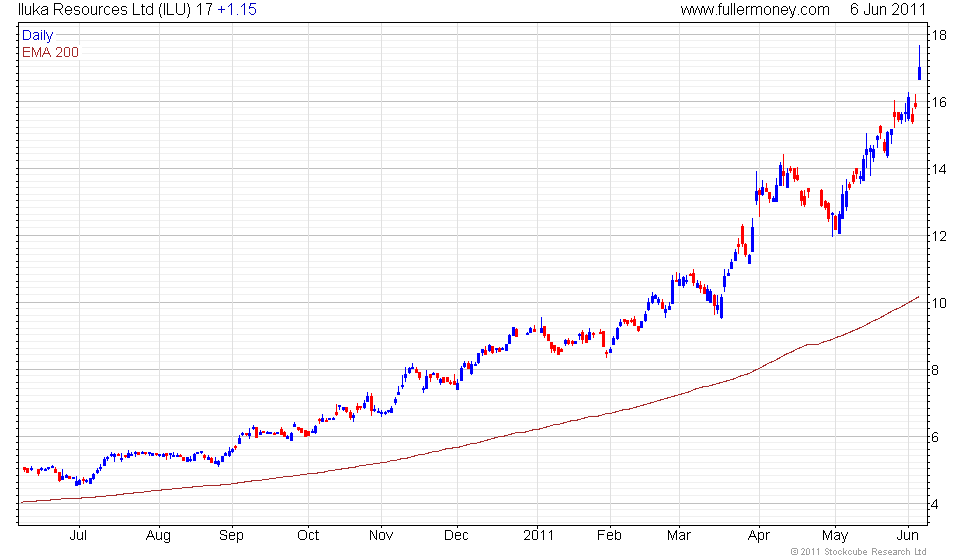Select the 'Daily' legend label
The image size is (980, 560).
(38, 36)
